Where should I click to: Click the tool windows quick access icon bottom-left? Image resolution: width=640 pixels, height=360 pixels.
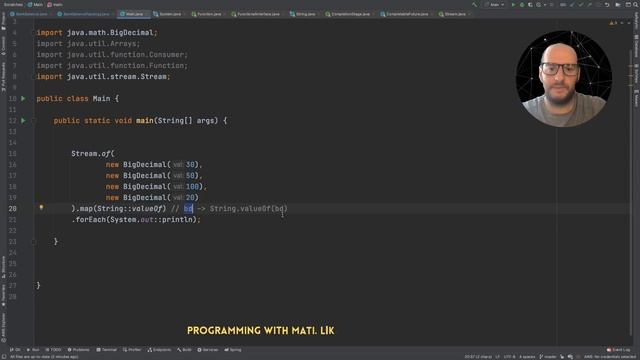(3, 357)
